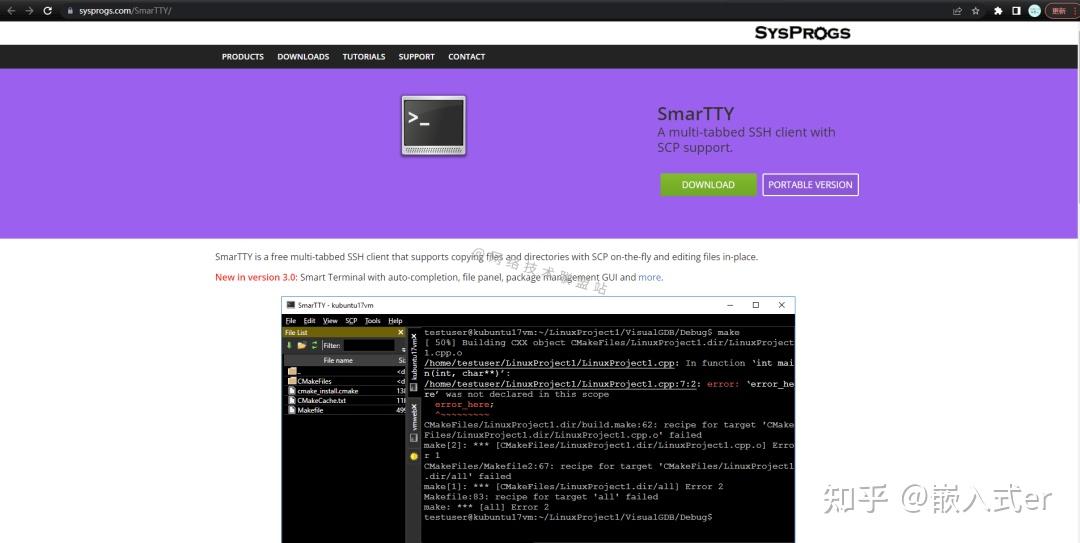Click the CMakeCache.txt document icon
This screenshot has height=543, width=1080.
[292, 400]
